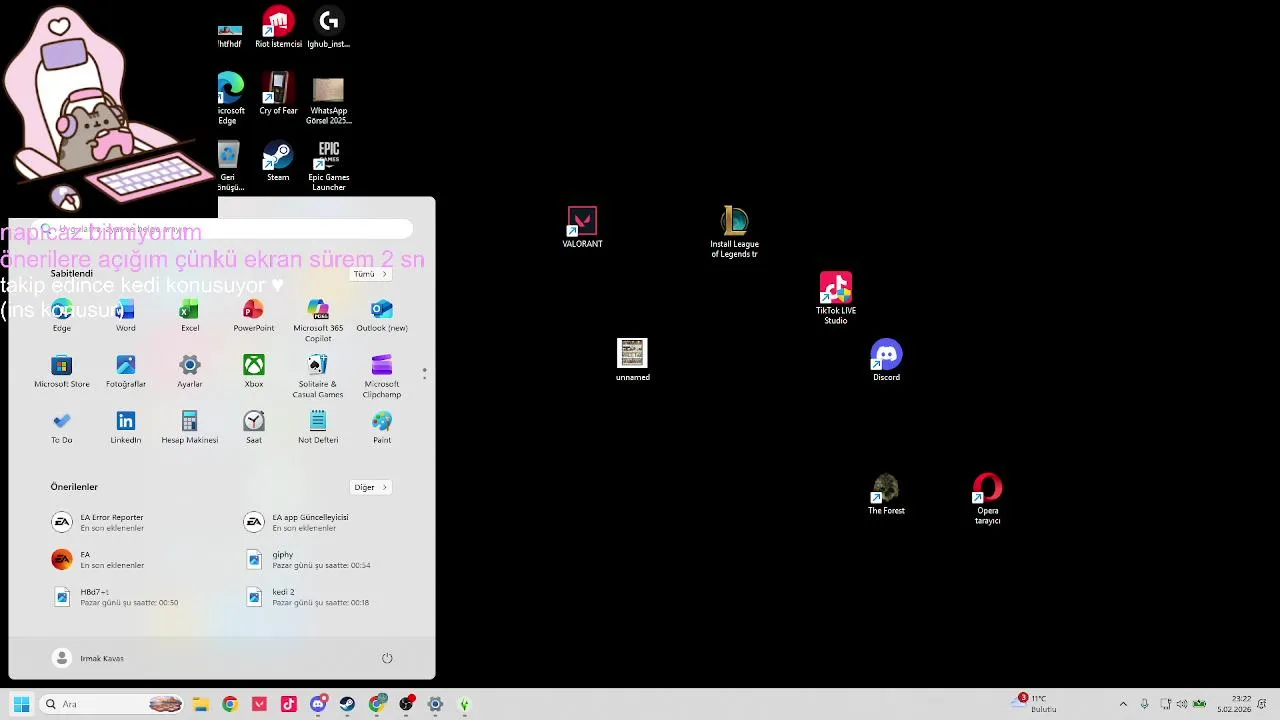Image resolution: width=1280 pixels, height=720 pixels.
Task: Open Excel from pinned Start apps
Action: click(190, 315)
